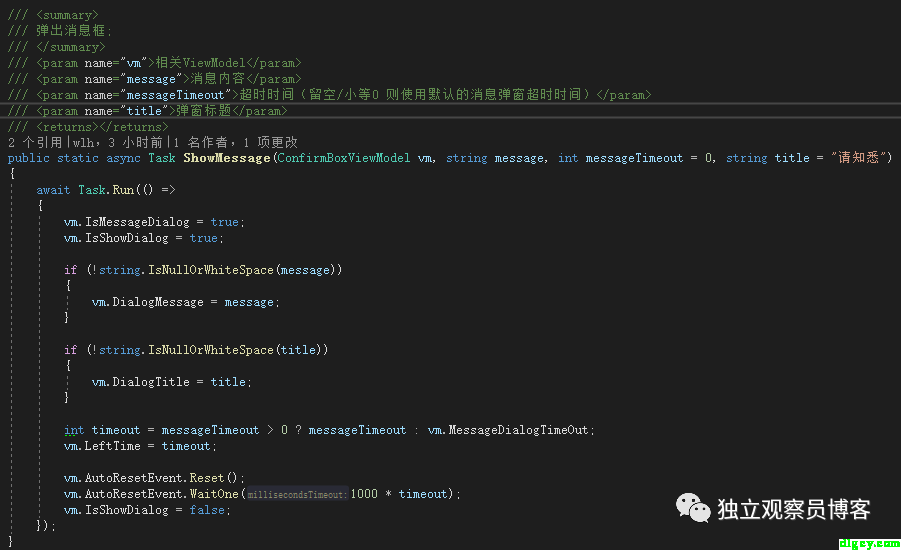
Task: Click the "static" keyword in signature
Action: (78, 158)
